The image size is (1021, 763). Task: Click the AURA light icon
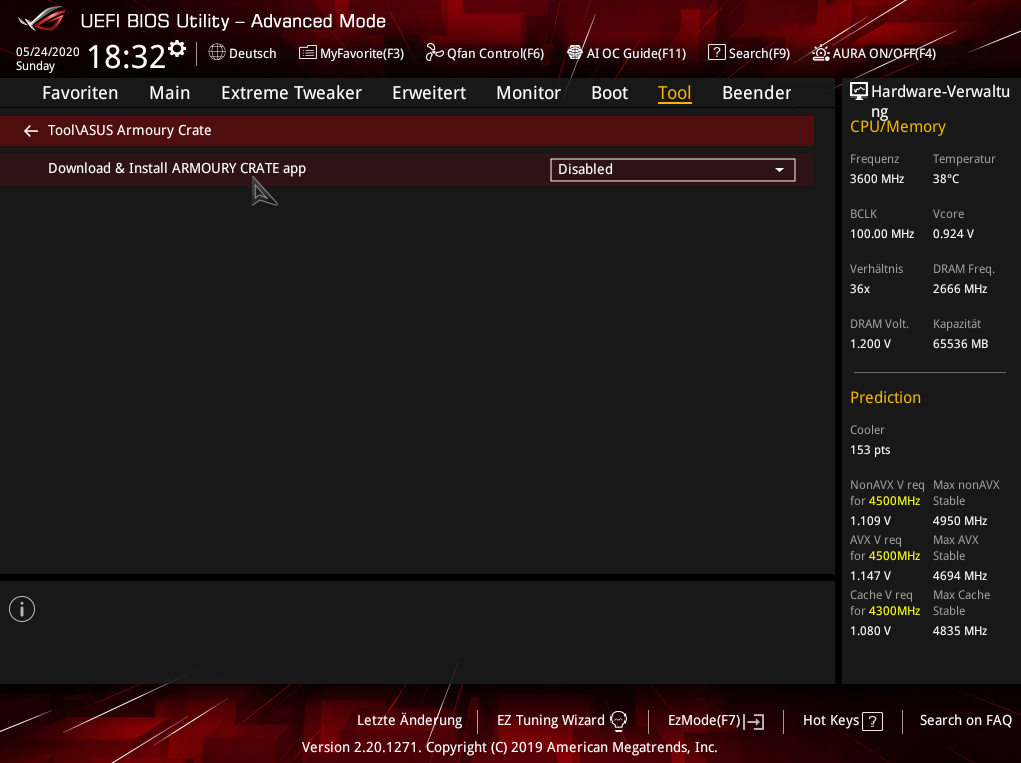821,52
